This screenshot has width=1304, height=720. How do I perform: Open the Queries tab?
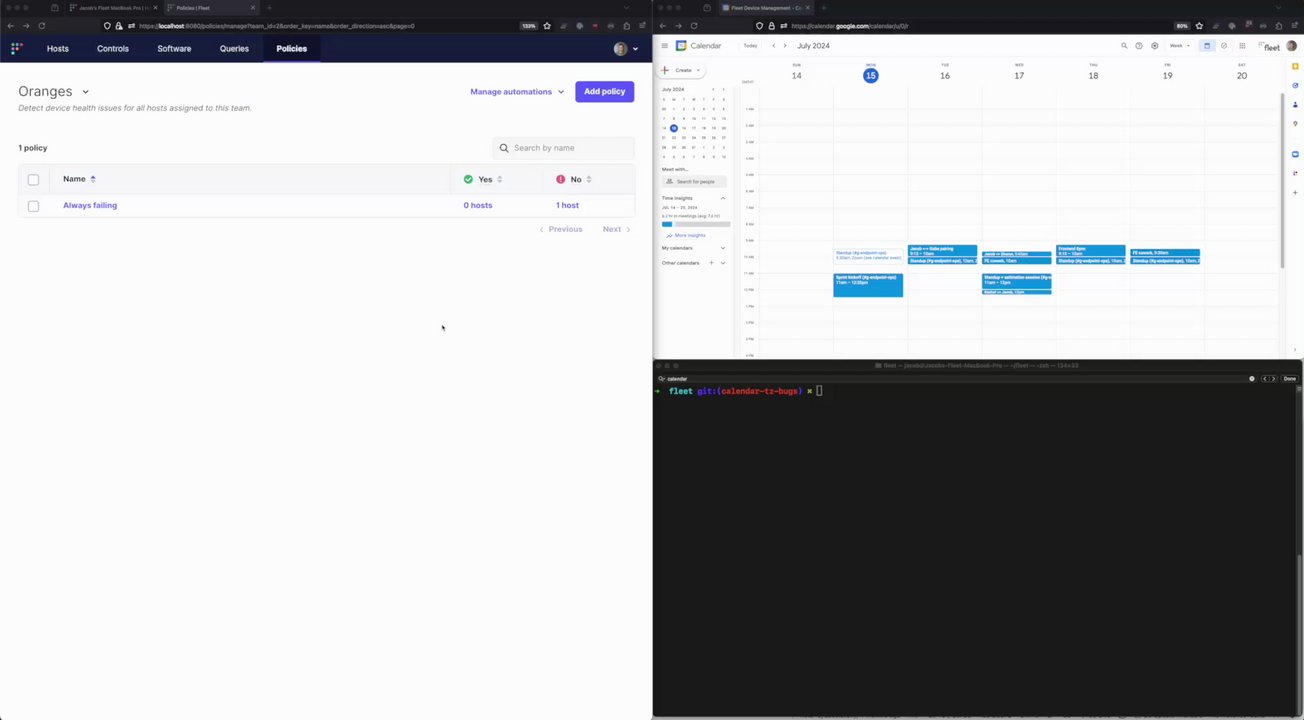[x=234, y=48]
